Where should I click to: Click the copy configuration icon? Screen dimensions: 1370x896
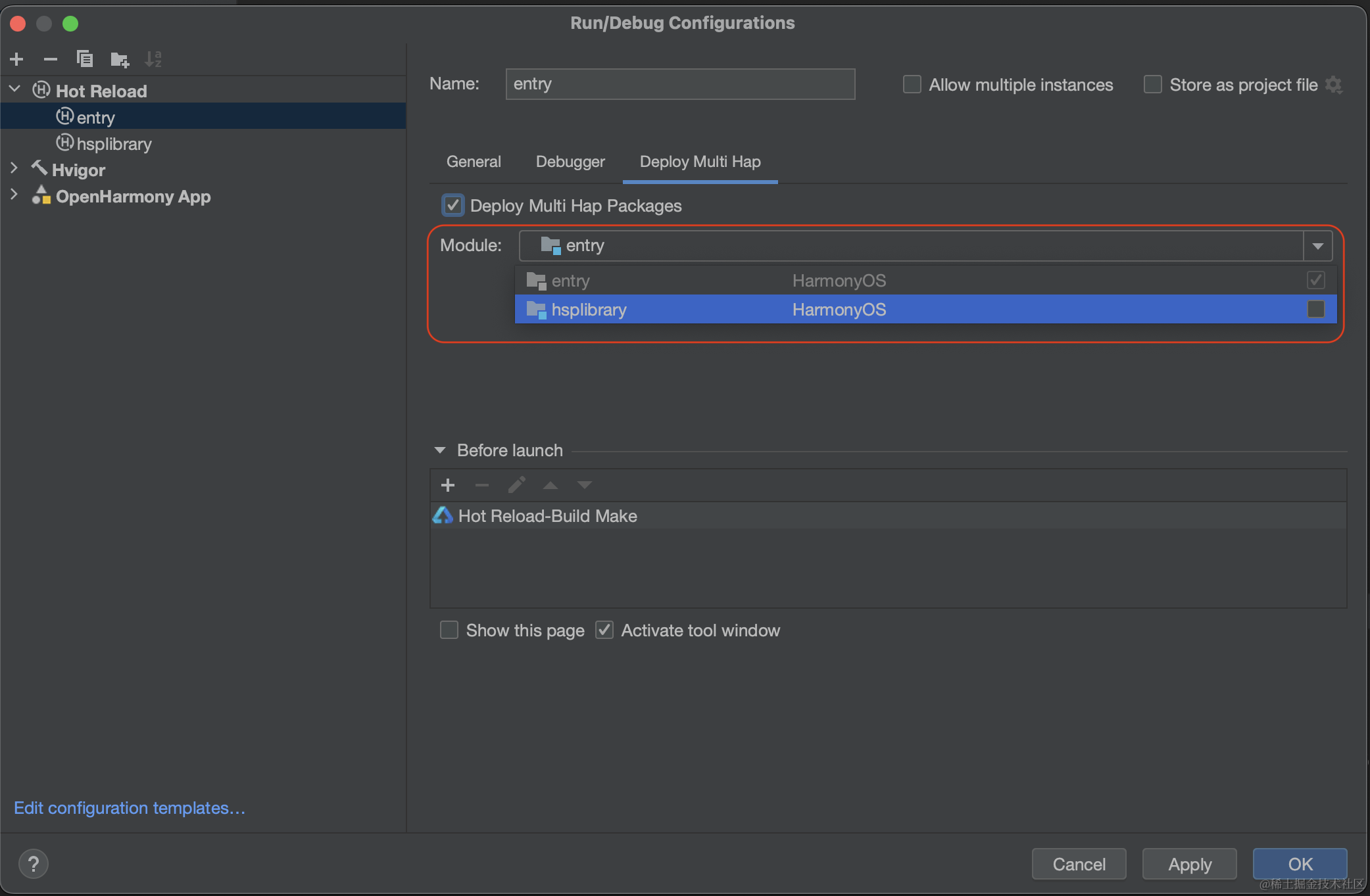point(85,59)
